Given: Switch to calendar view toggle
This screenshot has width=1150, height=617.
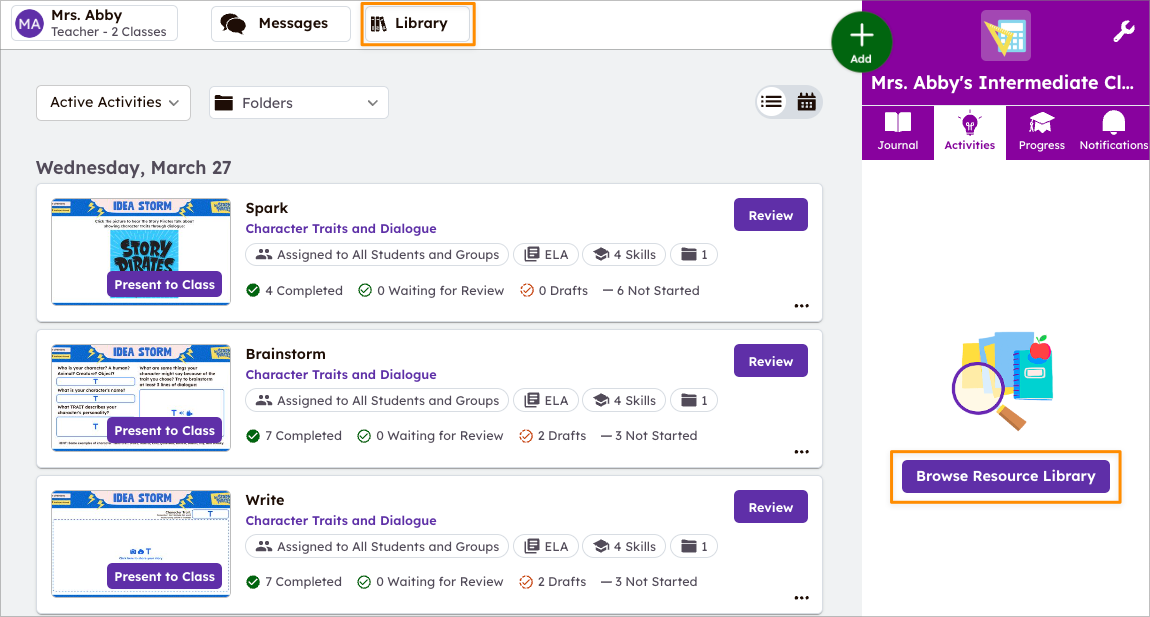Looking at the screenshot, I should pos(806,102).
